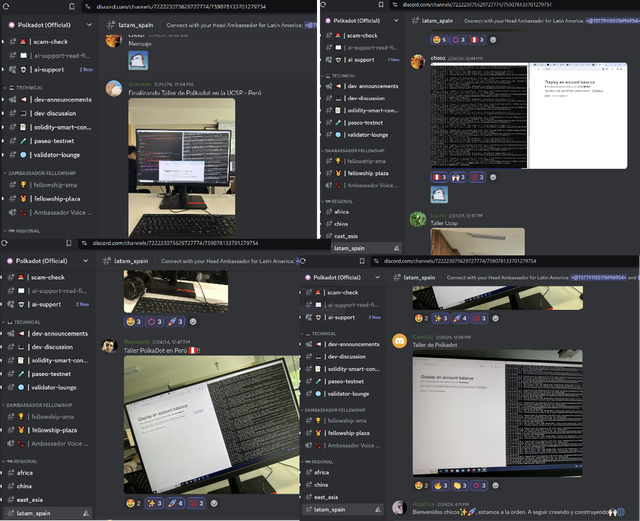
Task: Click the "chooz" username link
Action: 438,59
